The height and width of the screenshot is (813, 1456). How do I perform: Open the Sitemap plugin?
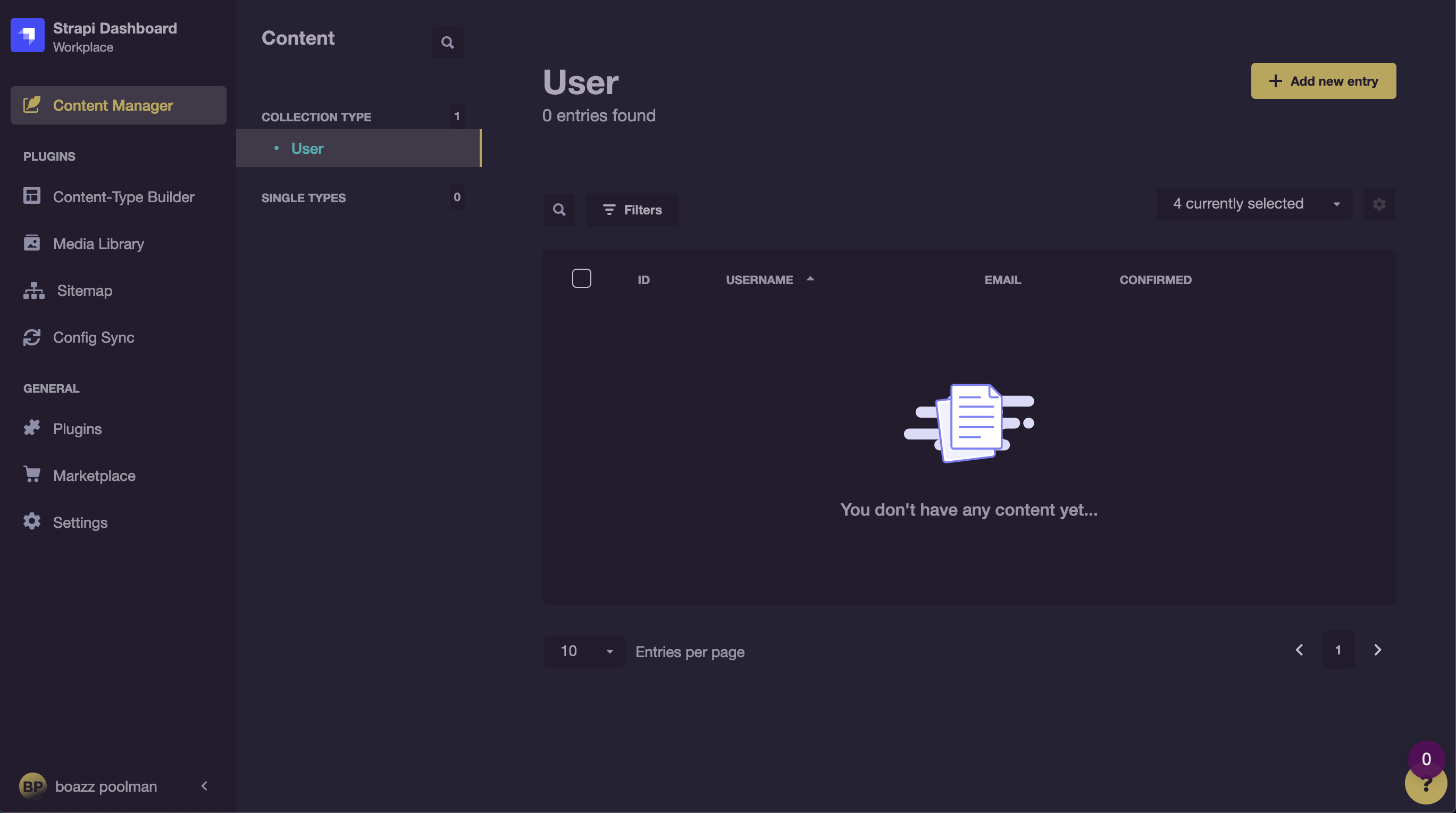click(x=84, y=291)
